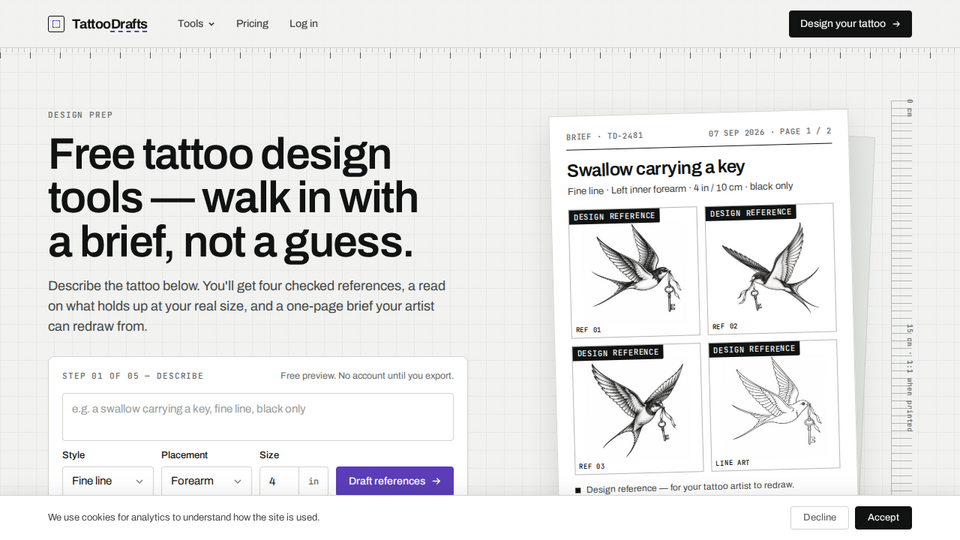Select the LINE ART swallow thumbnail

point(774,405)
